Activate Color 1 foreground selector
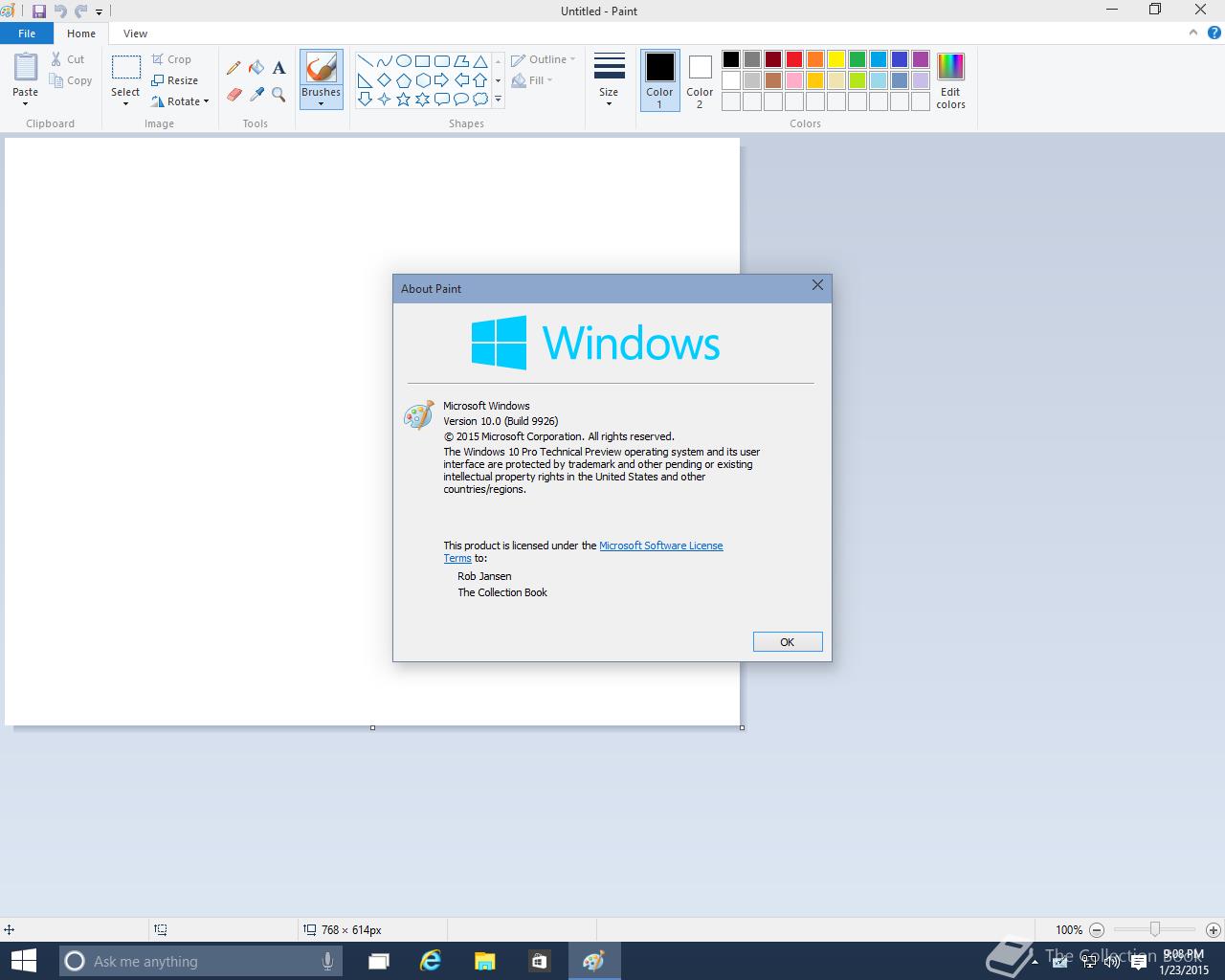 (659, 79)
